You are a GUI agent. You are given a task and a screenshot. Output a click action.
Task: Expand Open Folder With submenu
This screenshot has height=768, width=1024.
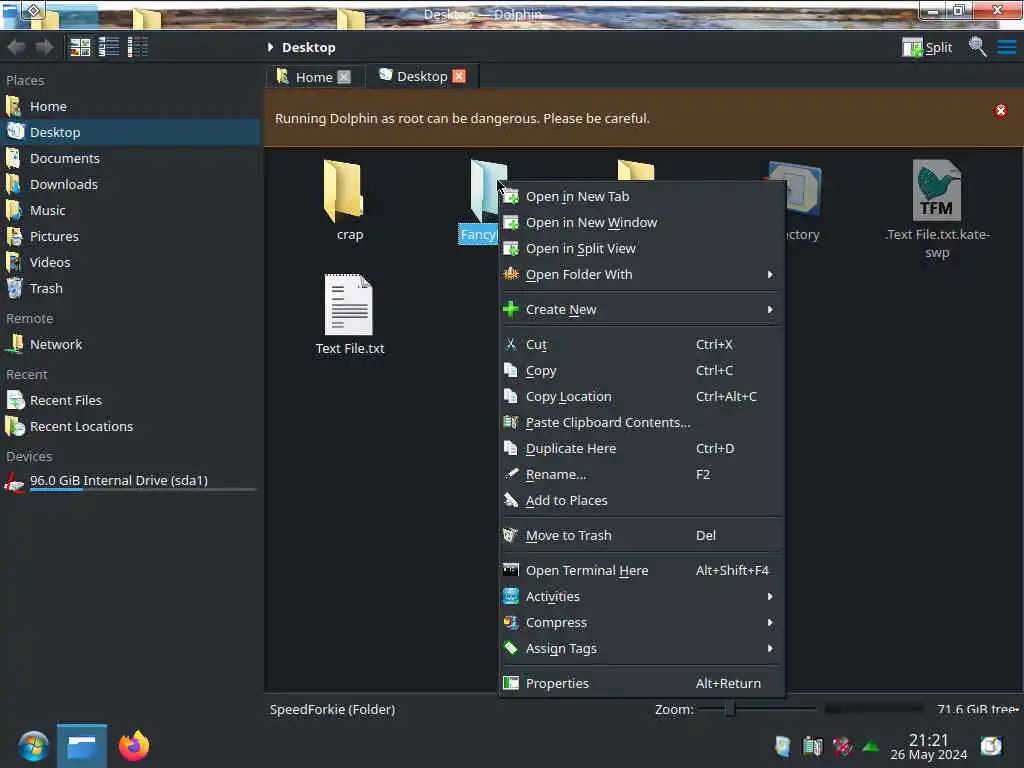pos(641,274)
